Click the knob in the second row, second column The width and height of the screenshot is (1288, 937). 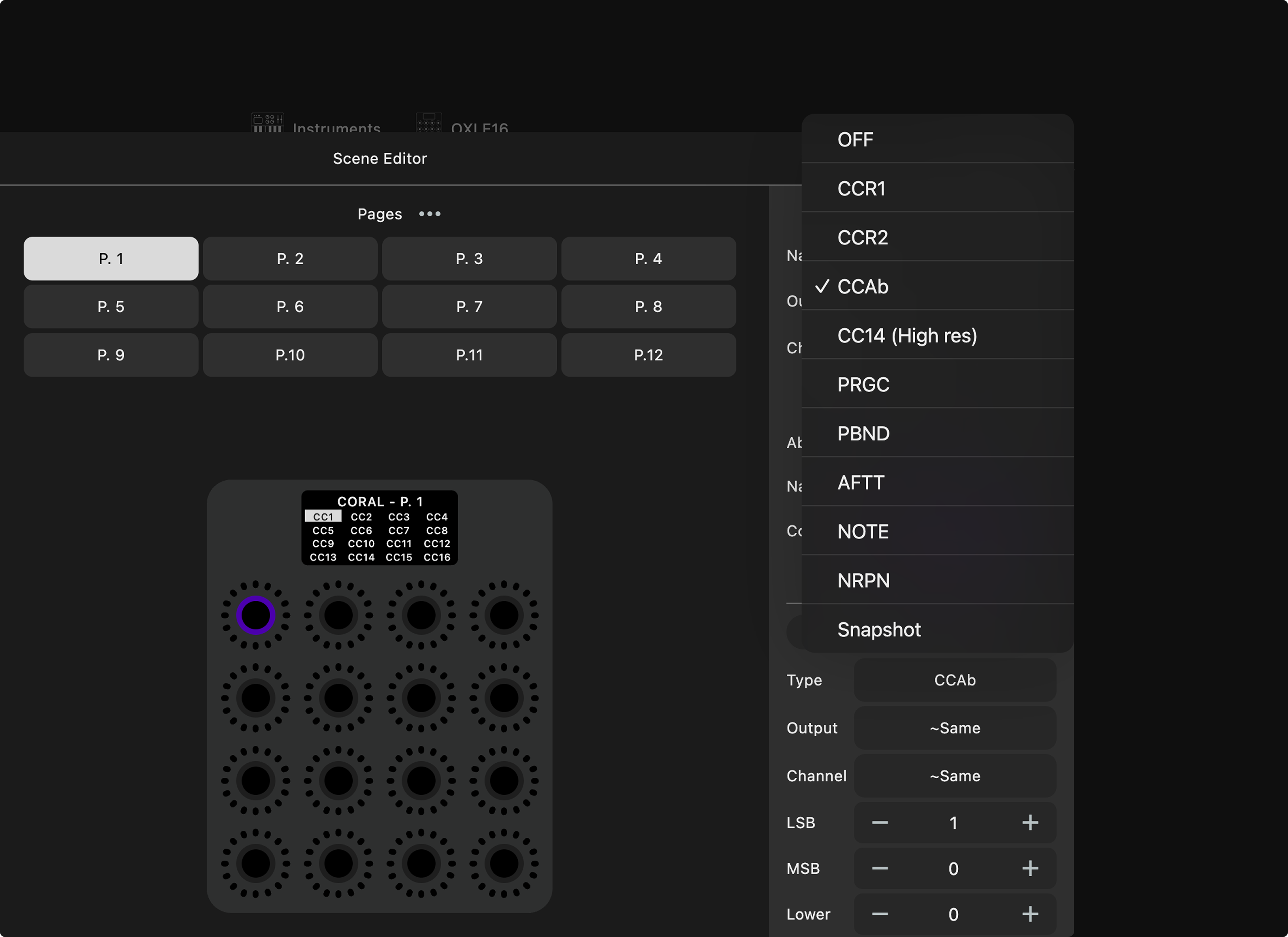[338, 698]
